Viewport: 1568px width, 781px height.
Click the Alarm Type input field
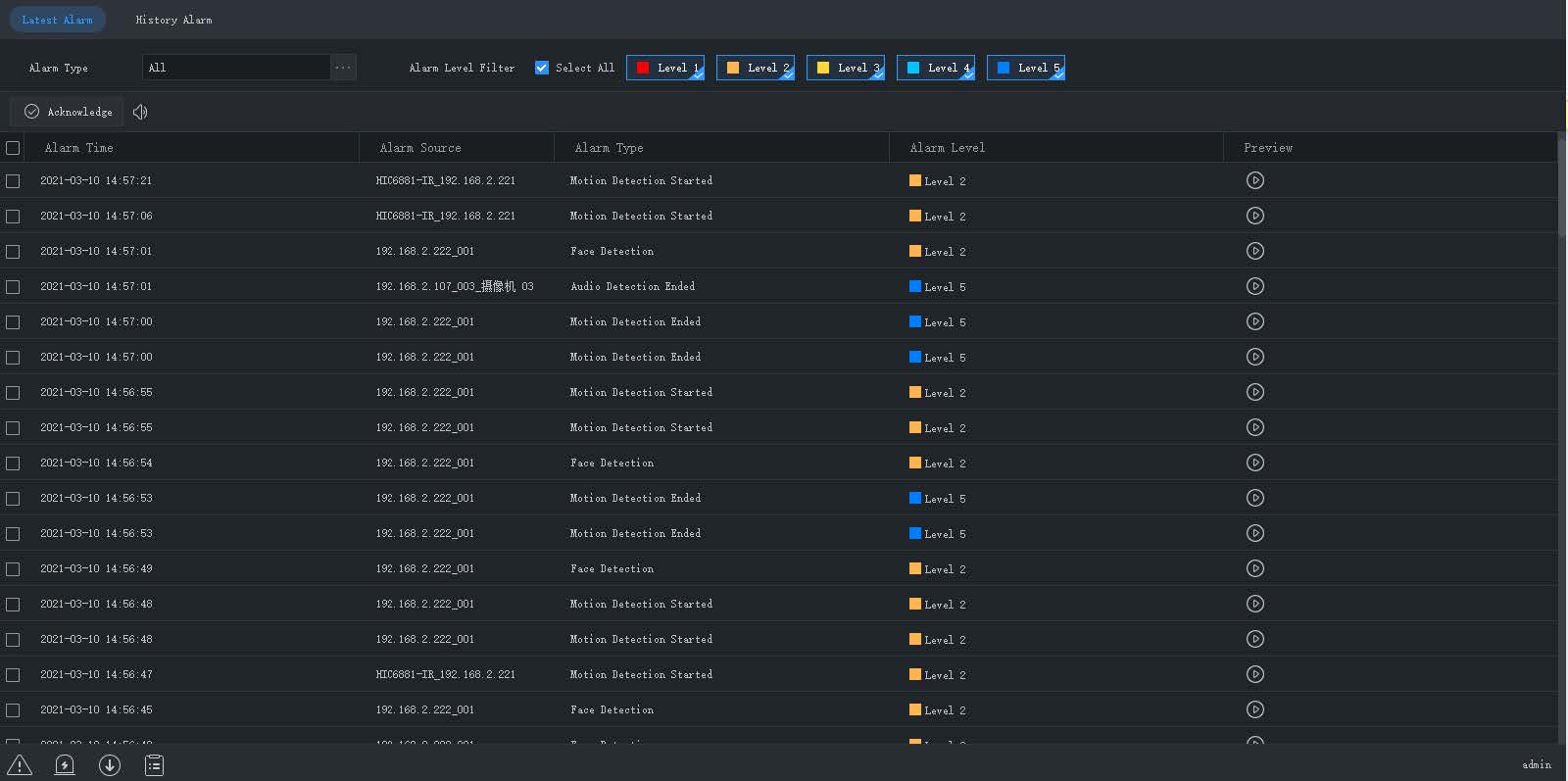click(x=236, y=68)
